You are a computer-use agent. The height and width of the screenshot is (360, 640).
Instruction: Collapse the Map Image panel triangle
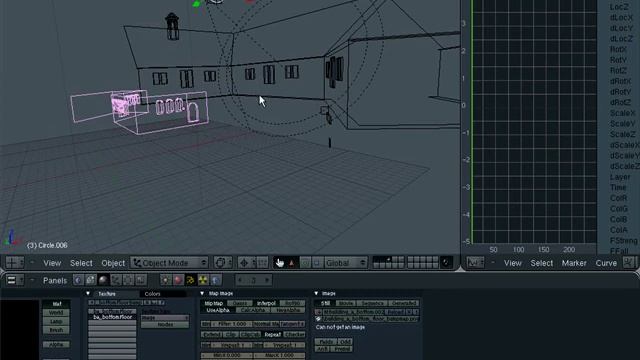coord(202,293)
